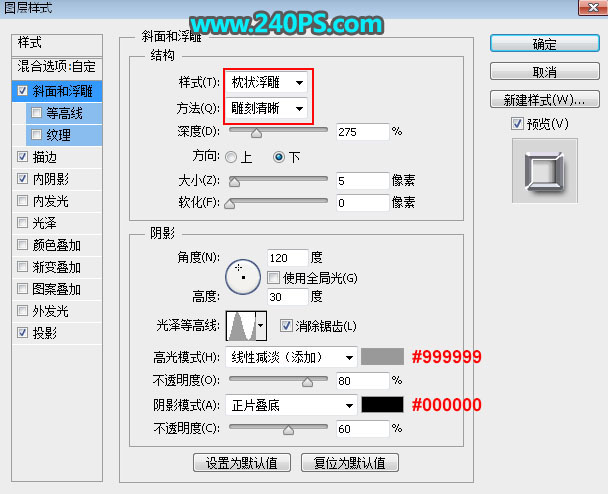The height and width of the screenshot is (494, 608).
Task: Open the 内阴影 settings row
Action: point(57,179)
